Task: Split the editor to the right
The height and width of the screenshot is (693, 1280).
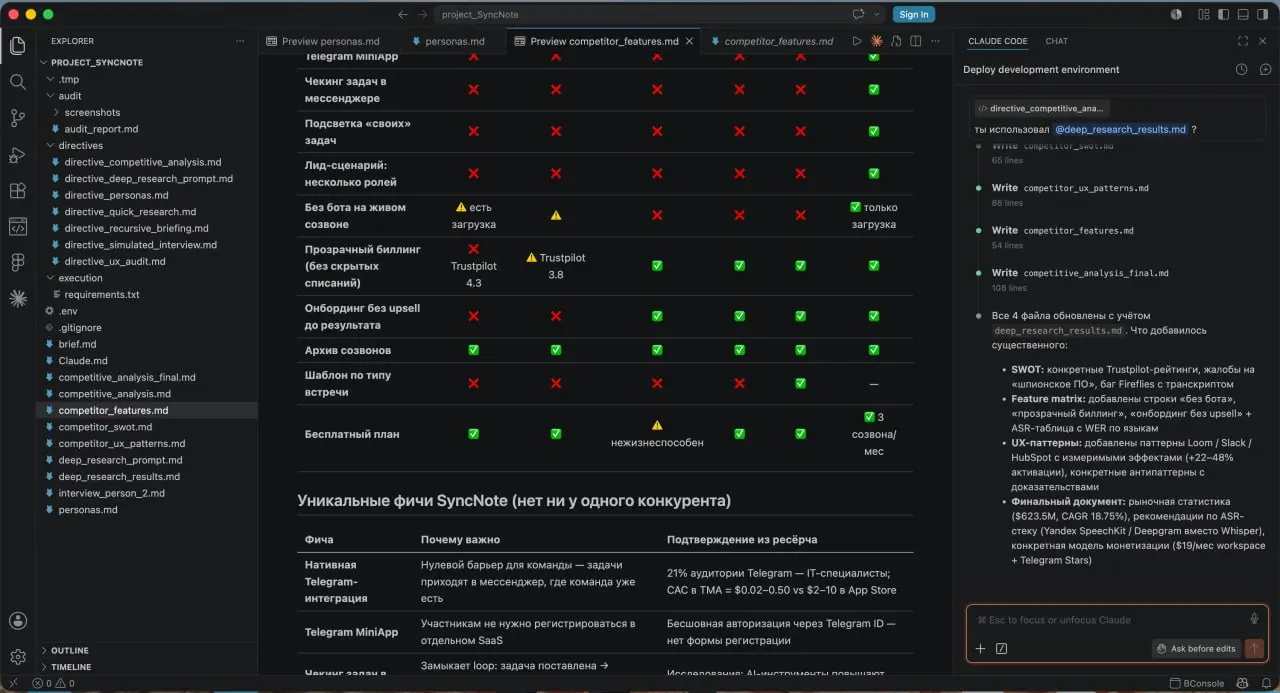Action: point(914,41)
